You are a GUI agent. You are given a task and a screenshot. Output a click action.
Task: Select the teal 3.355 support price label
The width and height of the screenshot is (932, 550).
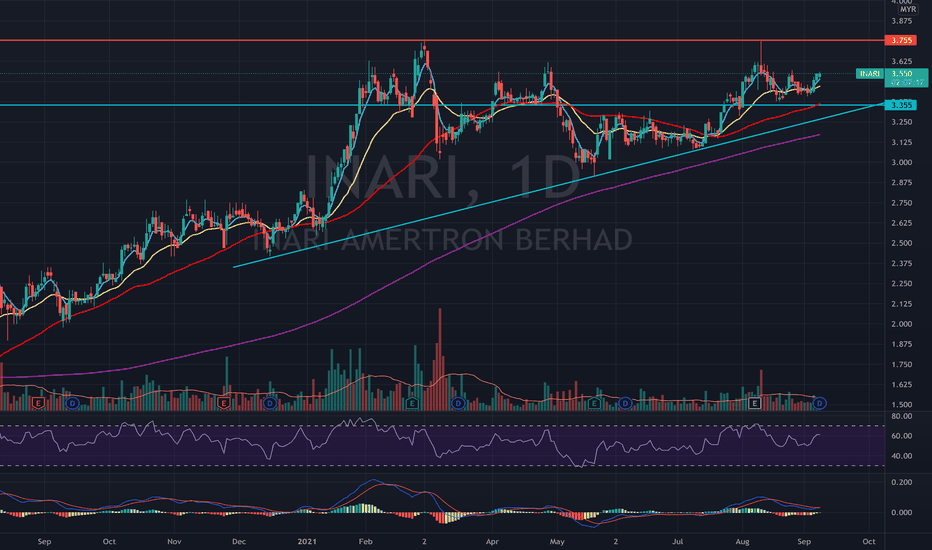pos(900,105)
